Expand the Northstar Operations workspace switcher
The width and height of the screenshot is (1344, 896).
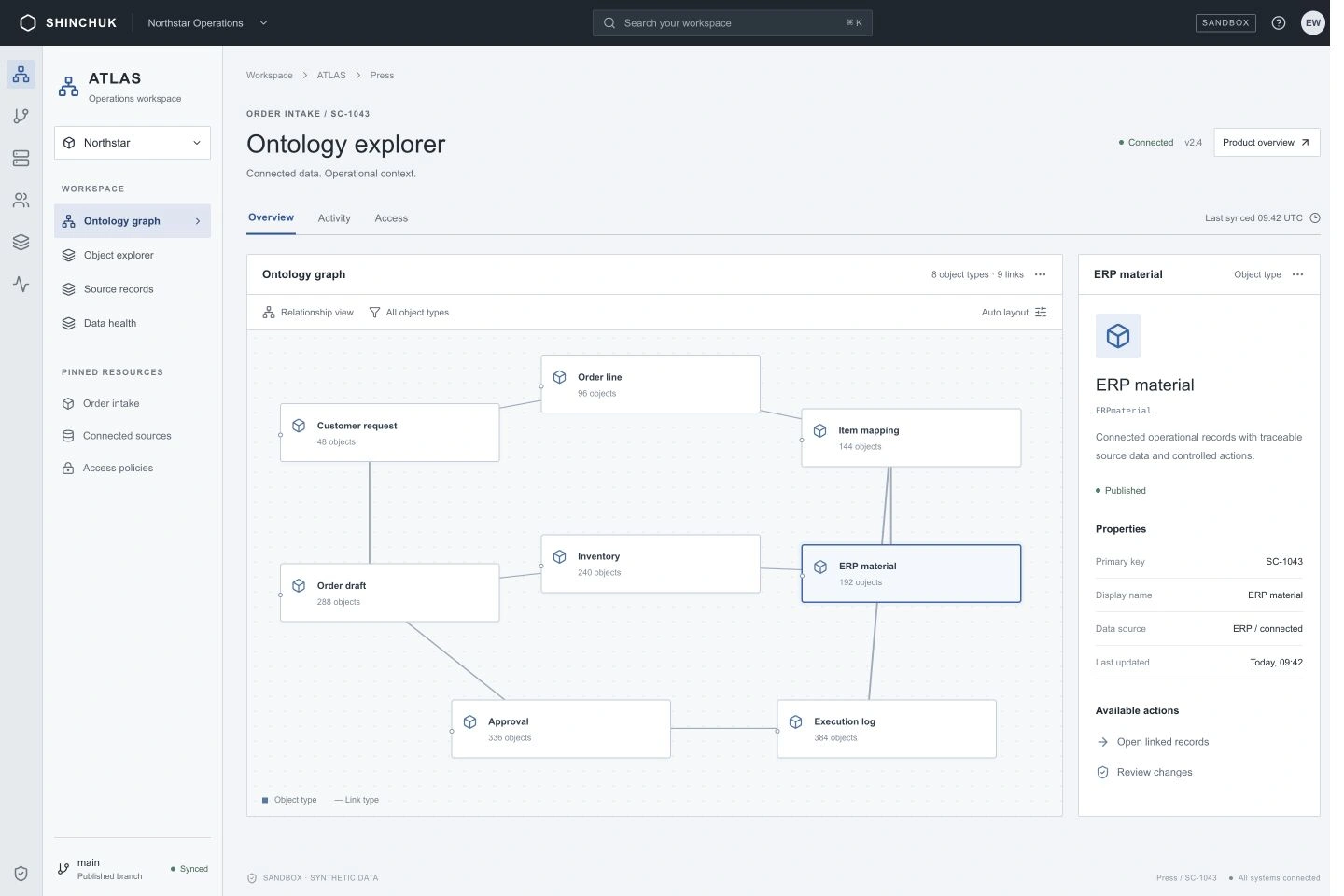[x=207, y=22]
